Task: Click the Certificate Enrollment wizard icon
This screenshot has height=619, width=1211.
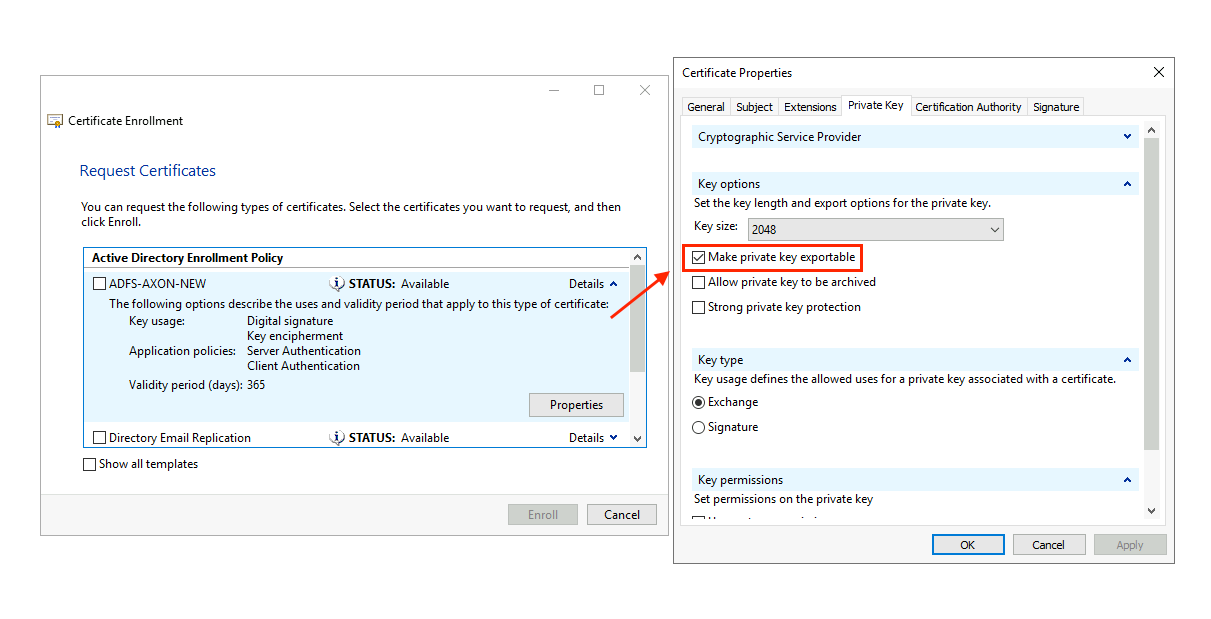Action: coord(54,119)
